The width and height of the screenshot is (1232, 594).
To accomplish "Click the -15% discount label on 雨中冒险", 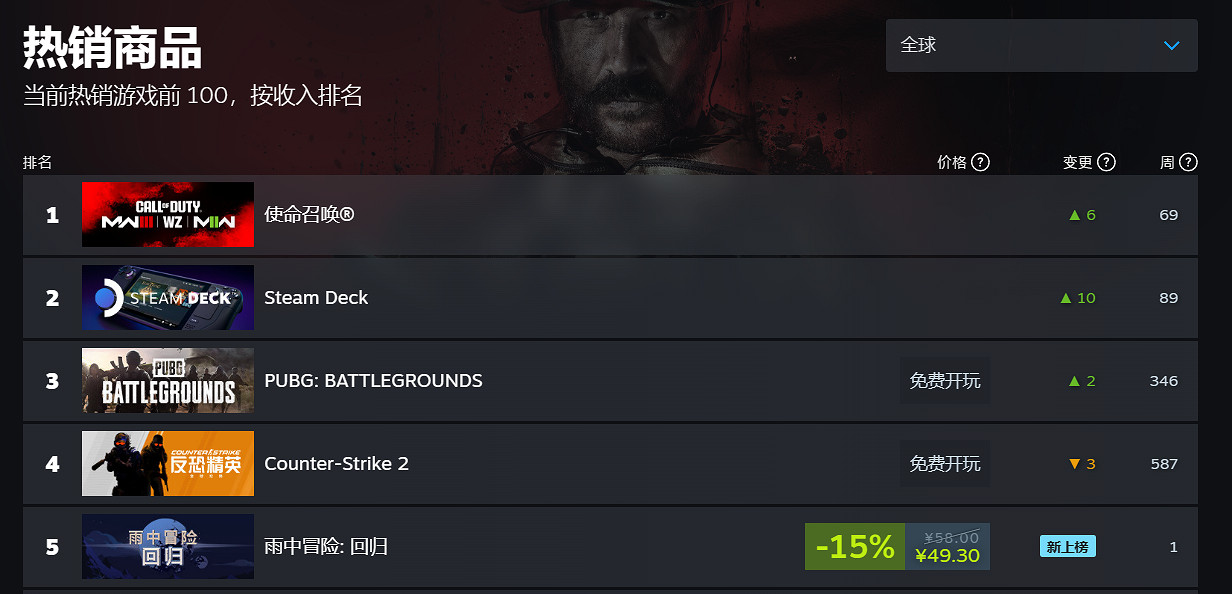I will tap(855, 546).
